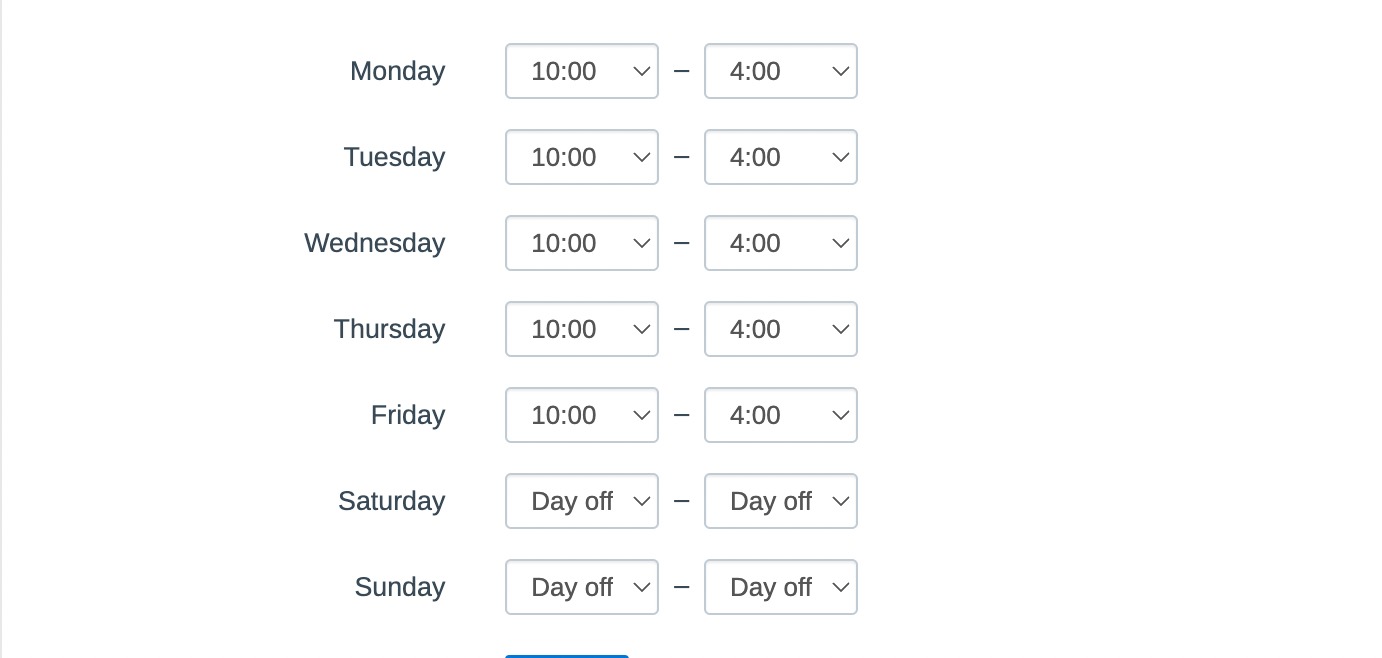Screen dimensions: 1382x658
Task: Change Wednesday start time from 10:00
Action: [581, 243]
